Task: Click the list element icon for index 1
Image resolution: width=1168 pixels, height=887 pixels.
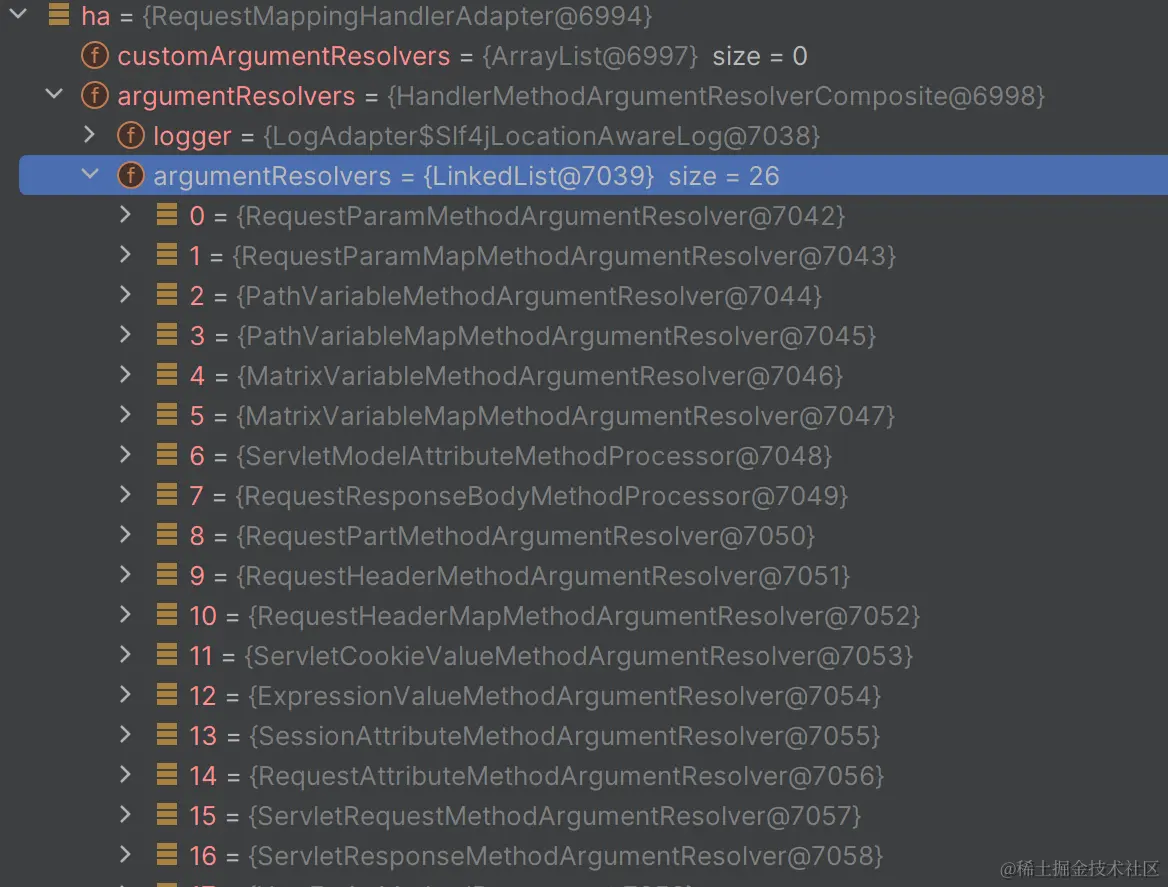Action: pyautogui.click(x=167, y=255)
